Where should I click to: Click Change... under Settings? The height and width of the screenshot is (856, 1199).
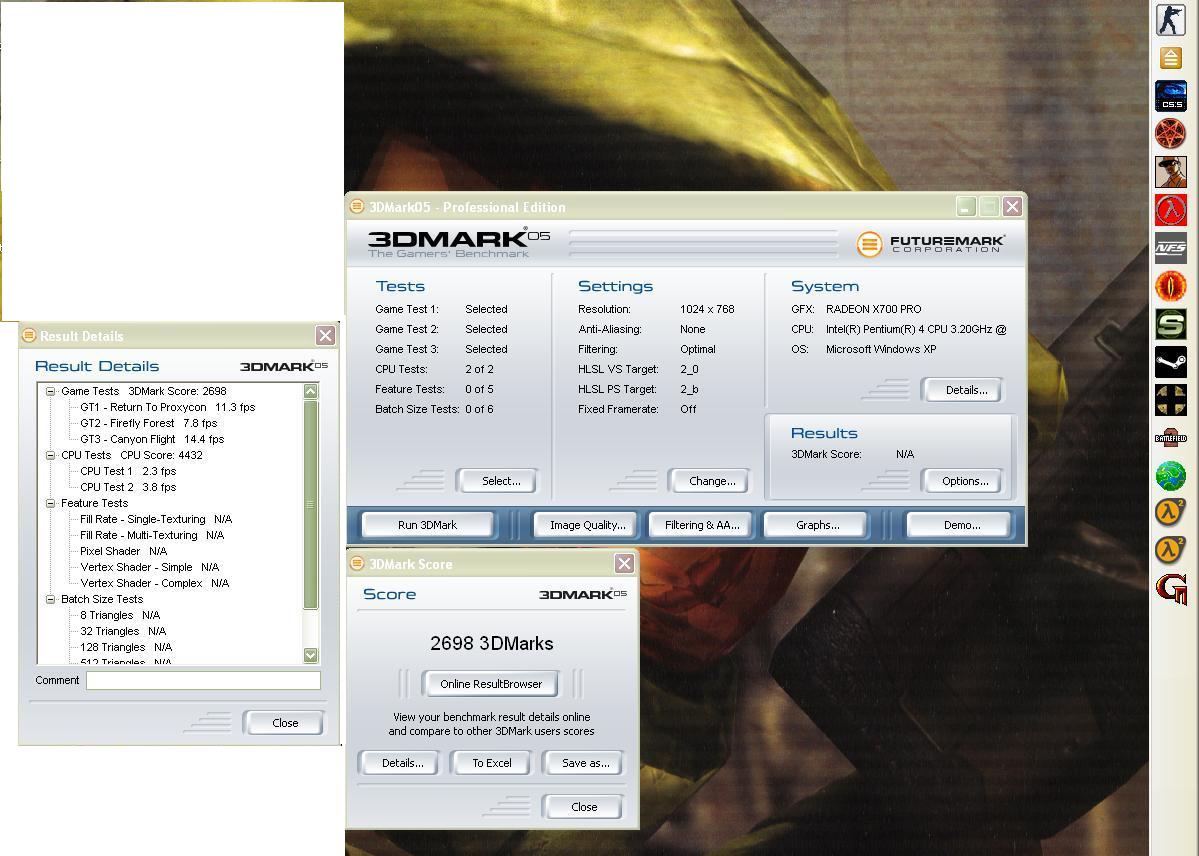point(710,481)
